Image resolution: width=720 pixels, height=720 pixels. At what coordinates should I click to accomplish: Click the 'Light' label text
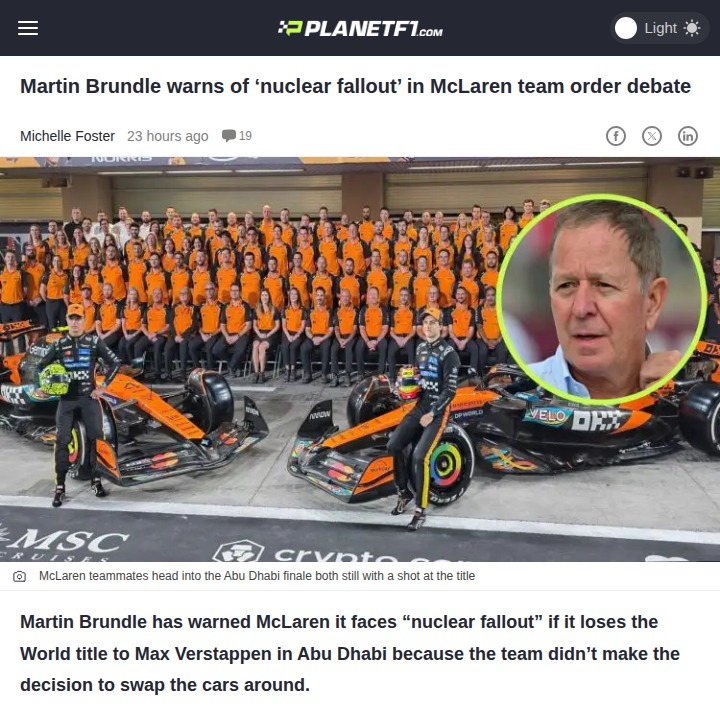[x=660, y=28]
